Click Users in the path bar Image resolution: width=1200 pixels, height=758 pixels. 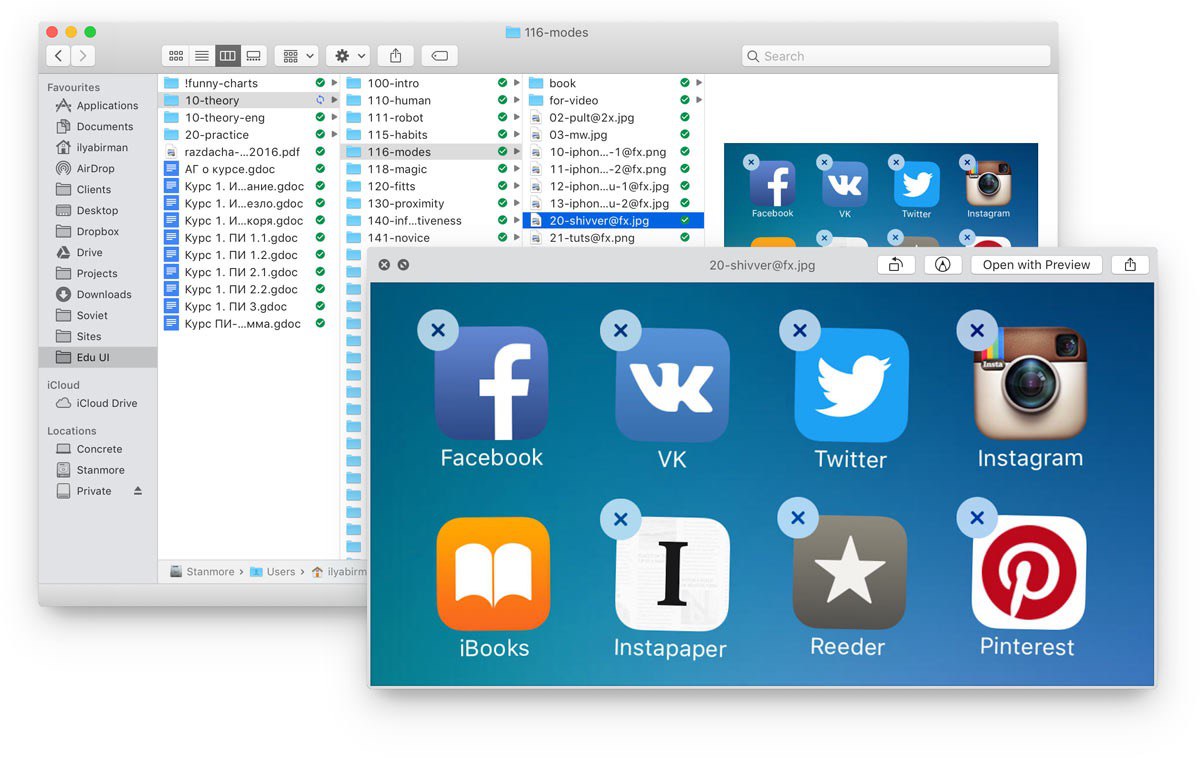coord(273,572)
